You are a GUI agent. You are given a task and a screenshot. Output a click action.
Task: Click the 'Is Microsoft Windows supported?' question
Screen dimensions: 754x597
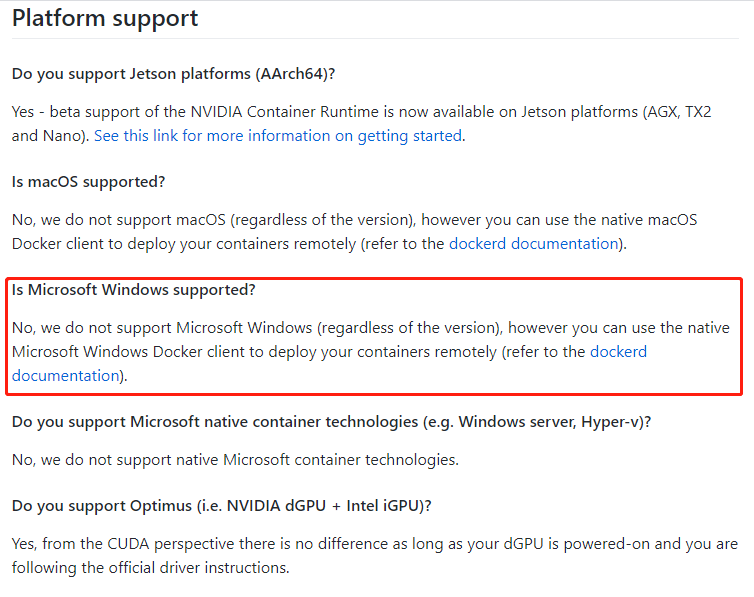(134, 290)
